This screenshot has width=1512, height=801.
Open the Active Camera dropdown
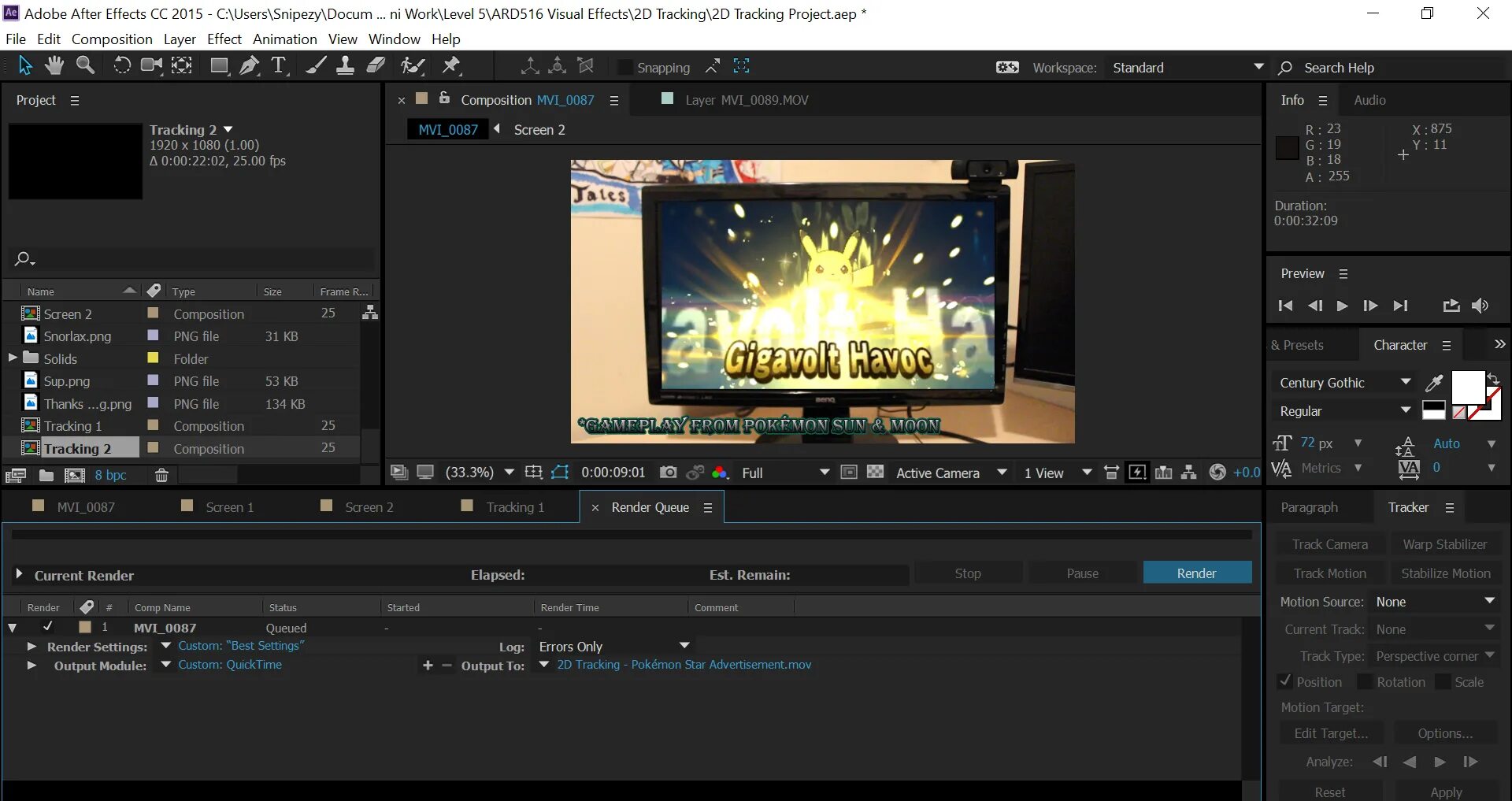pyautogui.click(x=951, y=473)
